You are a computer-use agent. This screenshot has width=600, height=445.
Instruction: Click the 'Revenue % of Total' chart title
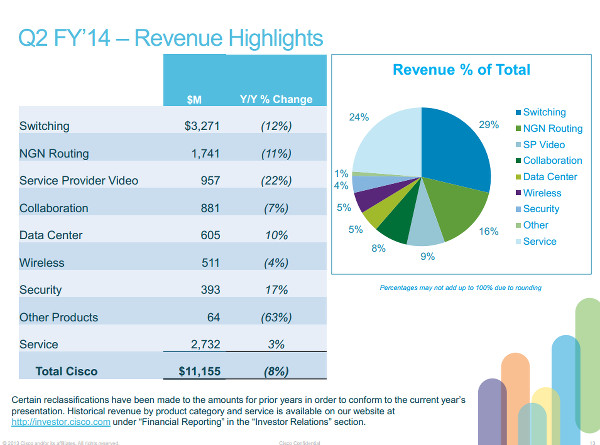[x=461, y=70]
